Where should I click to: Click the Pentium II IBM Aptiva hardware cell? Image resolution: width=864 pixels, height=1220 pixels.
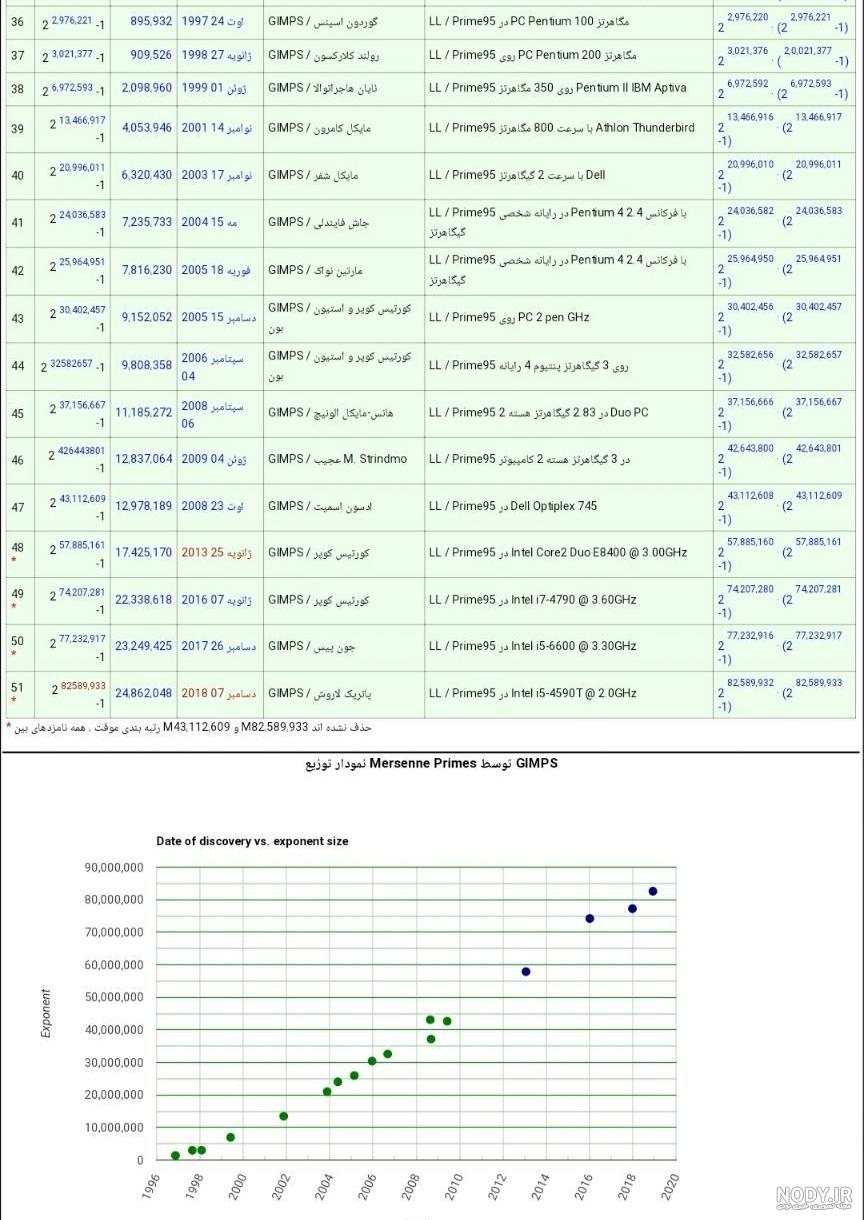[x=568, y=88]
